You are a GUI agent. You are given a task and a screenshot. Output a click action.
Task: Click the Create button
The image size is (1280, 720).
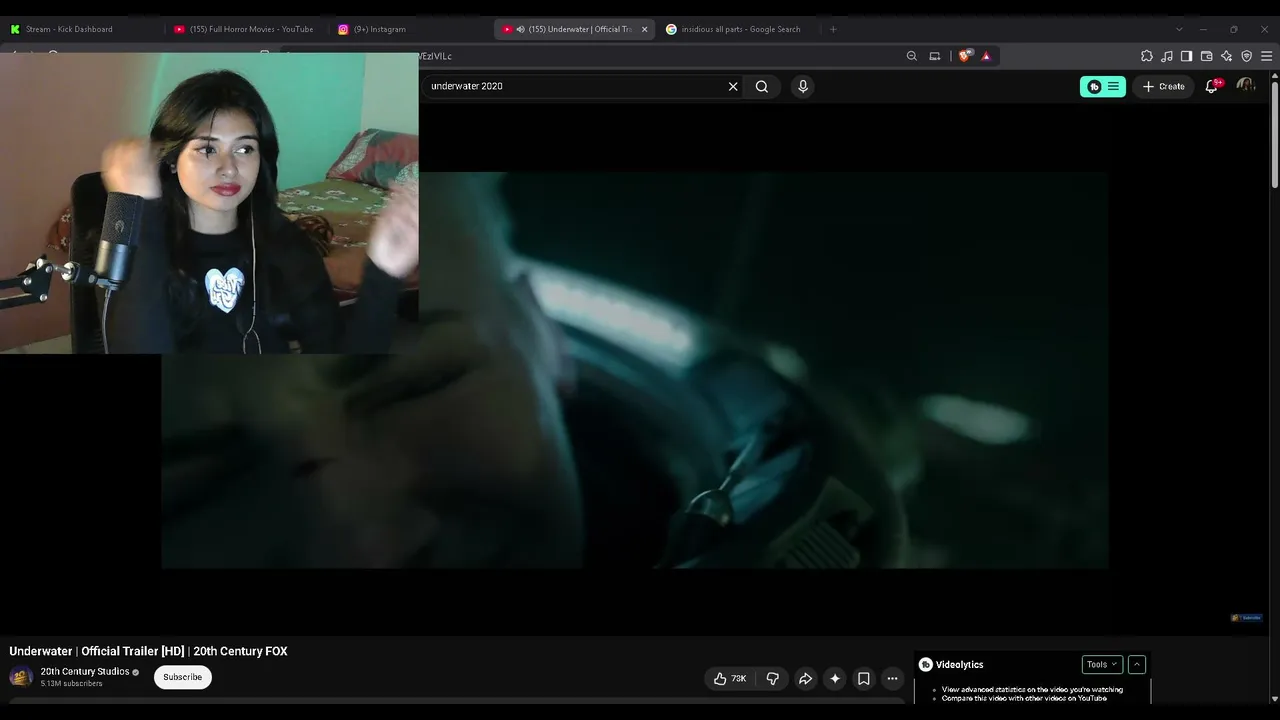pyautogui.click(x=1164, y=86)
